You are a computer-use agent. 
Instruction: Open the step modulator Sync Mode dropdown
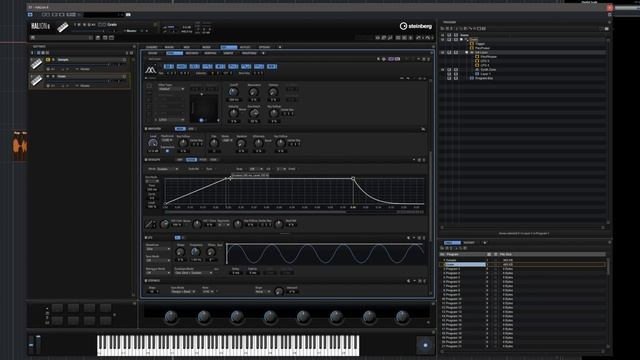coord(183,291)
